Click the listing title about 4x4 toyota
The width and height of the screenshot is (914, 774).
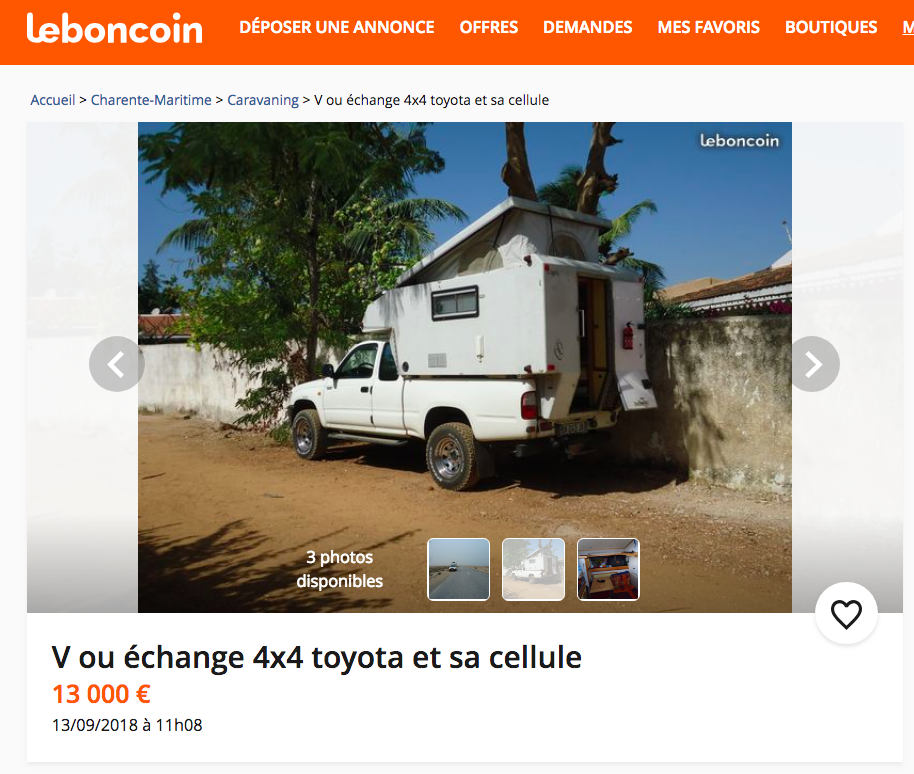(317, 657)
